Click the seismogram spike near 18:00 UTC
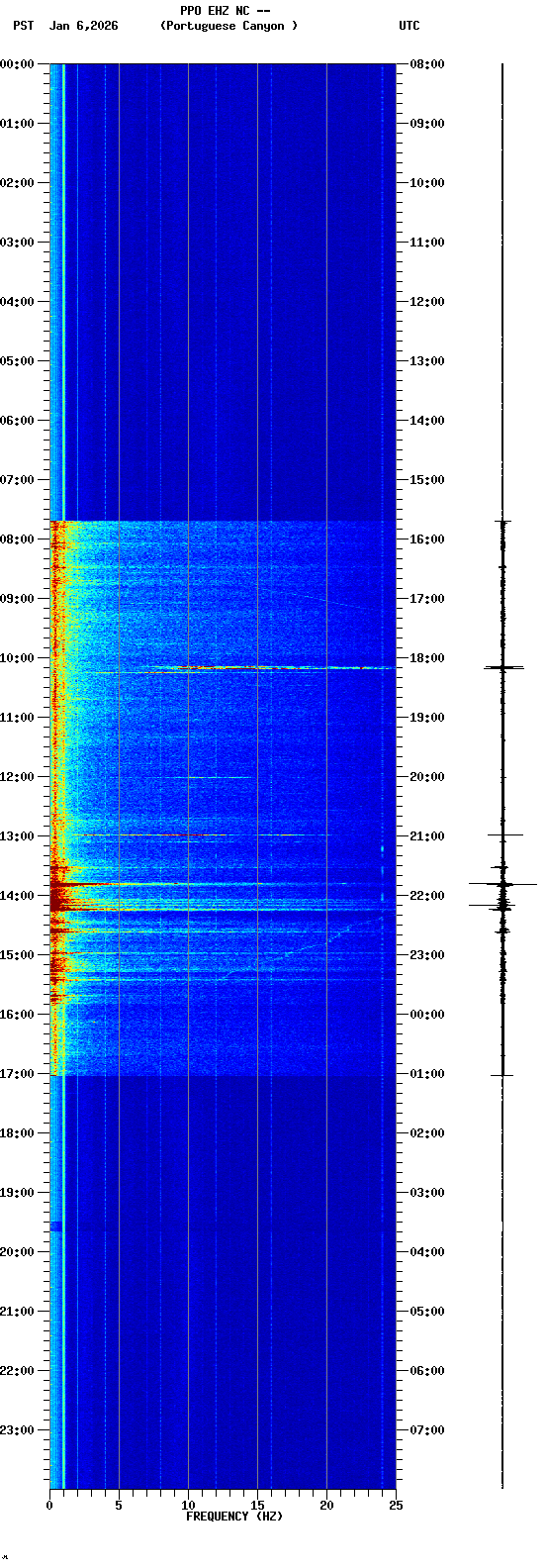 click(502, 668)
